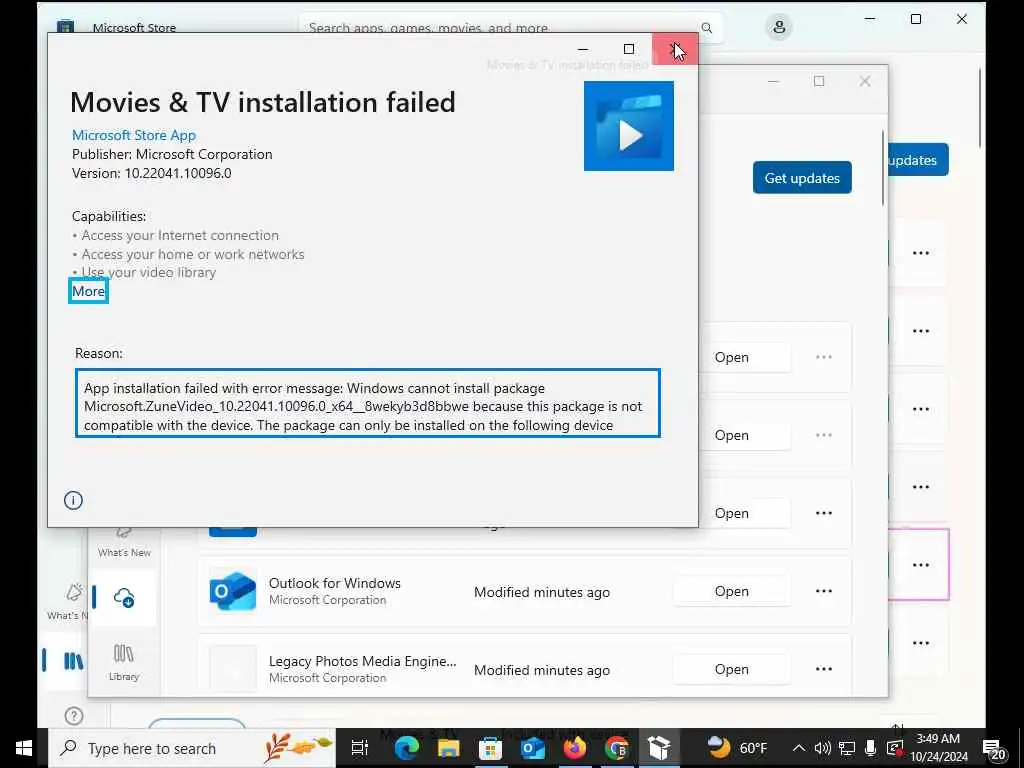Screen dimensions: 1024x768
Task: Open What's New in the middle Store window sidebar
Action: coord(124,540)
